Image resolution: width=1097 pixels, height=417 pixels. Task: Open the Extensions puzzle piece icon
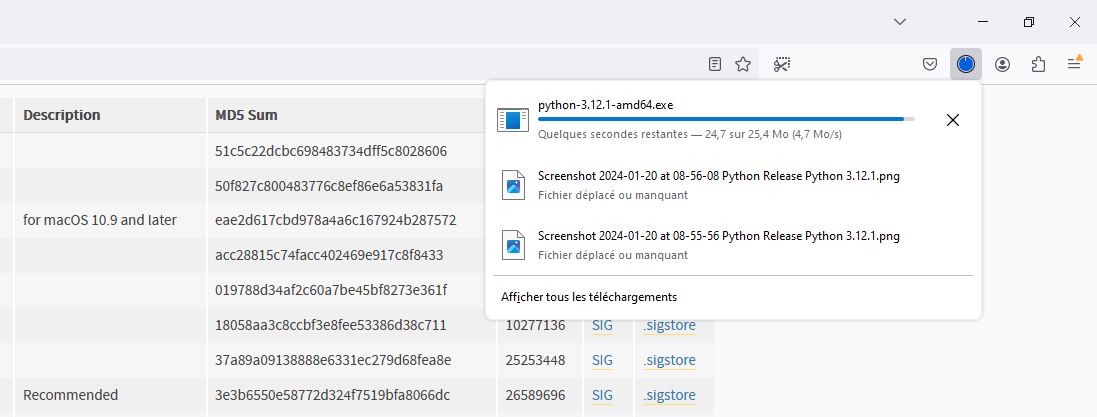(x=1039, y=64)
